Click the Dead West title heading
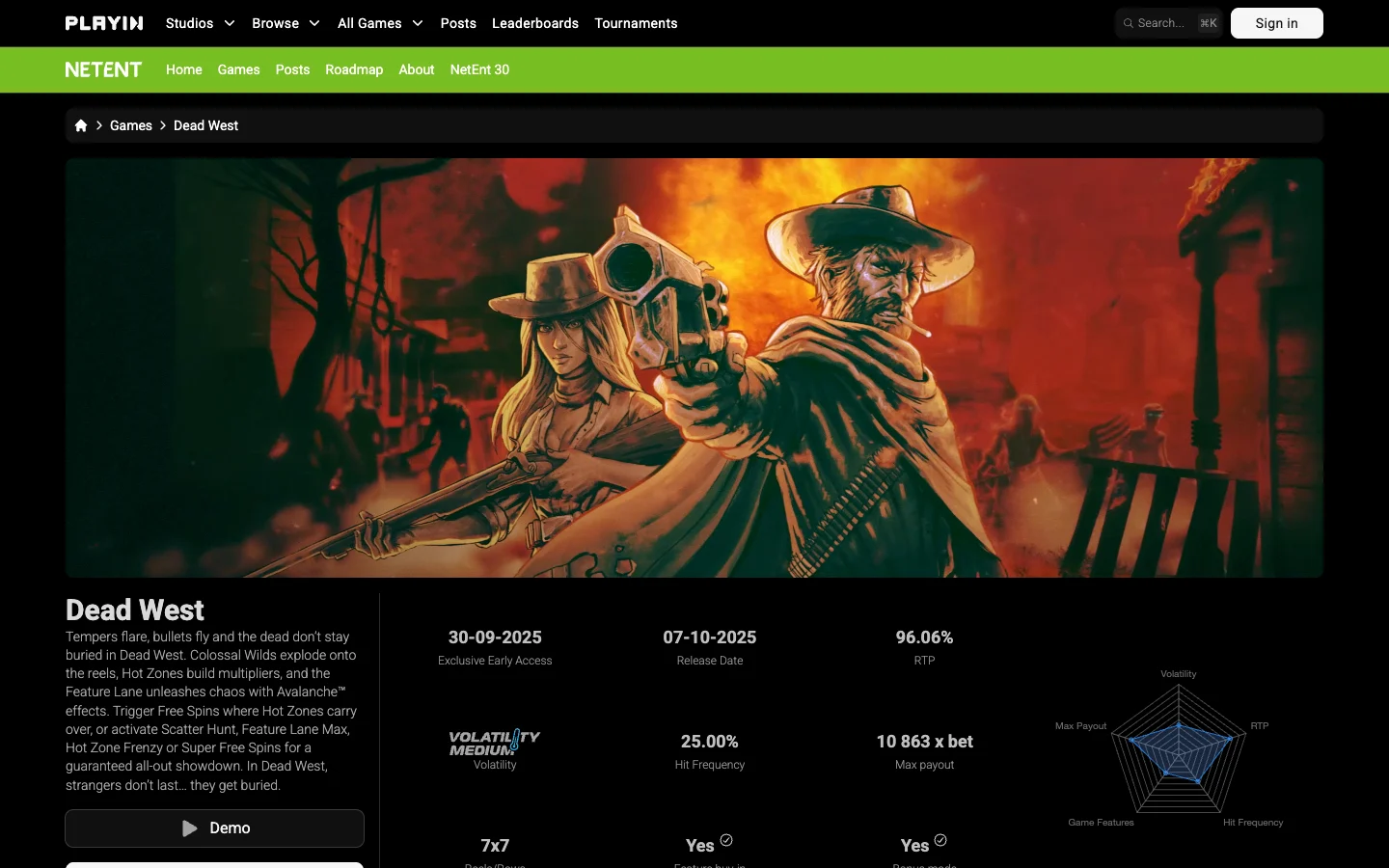The height and width of the screenshot is (868, 1389). (x=135, y=610)
